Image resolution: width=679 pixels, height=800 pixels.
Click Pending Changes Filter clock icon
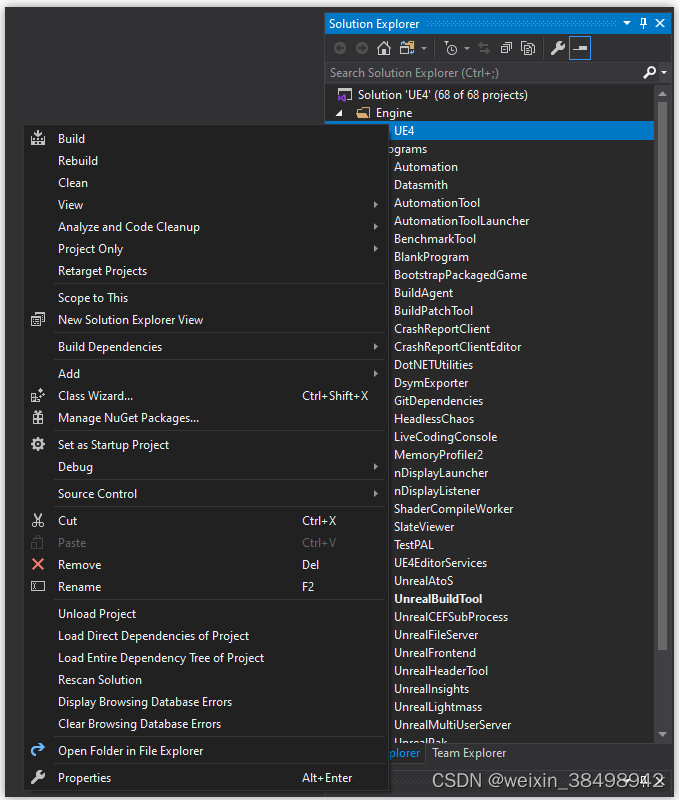tap(451, 48)
